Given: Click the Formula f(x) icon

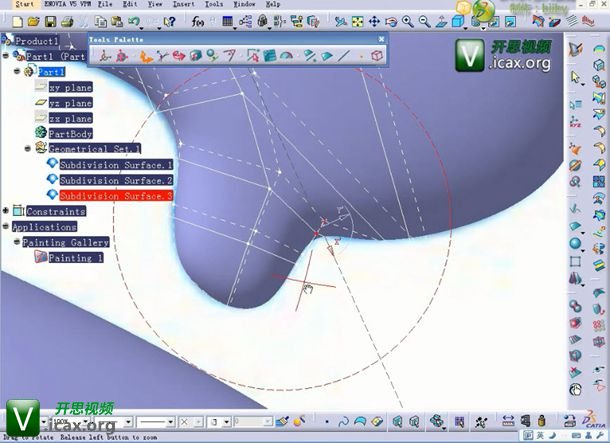Looking at the screenshot, I should tap(197, 20).
